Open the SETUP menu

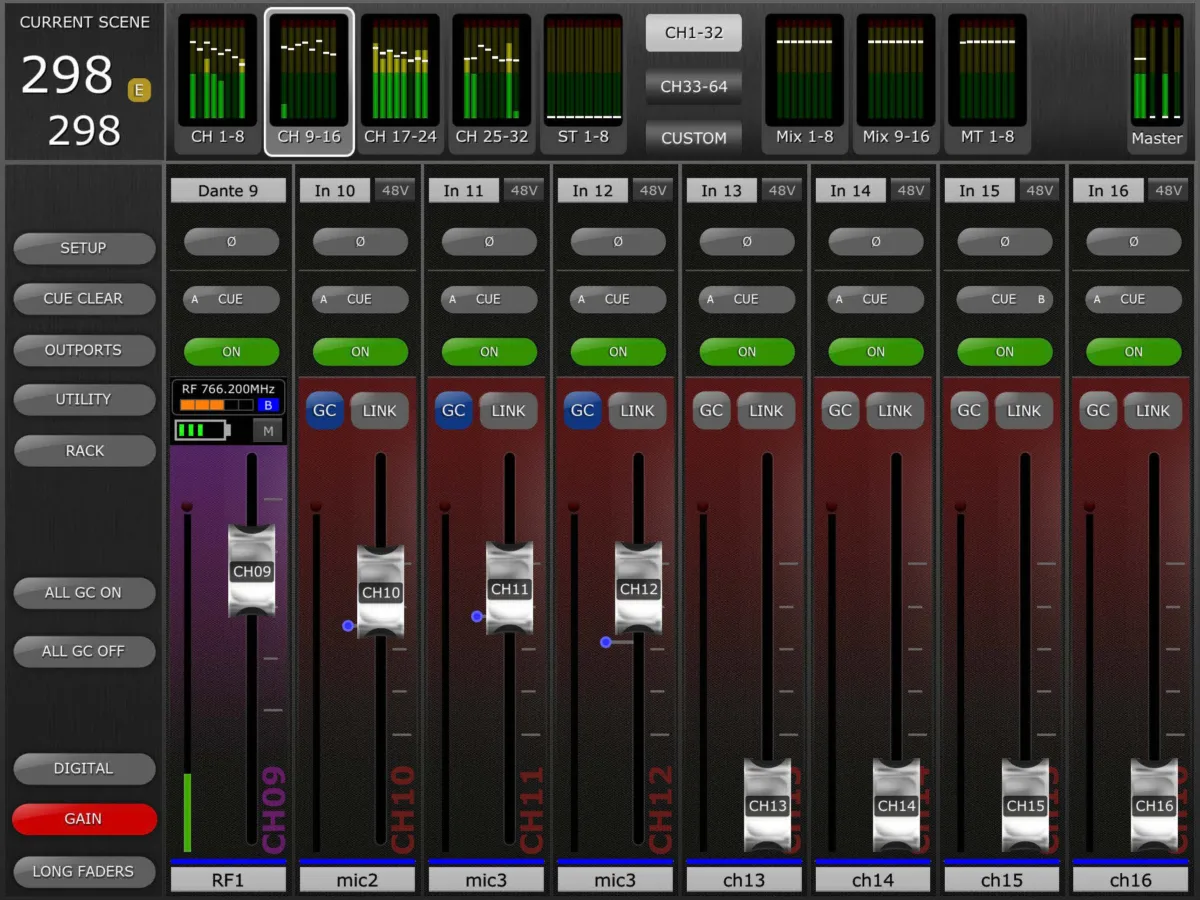[84, 248]
